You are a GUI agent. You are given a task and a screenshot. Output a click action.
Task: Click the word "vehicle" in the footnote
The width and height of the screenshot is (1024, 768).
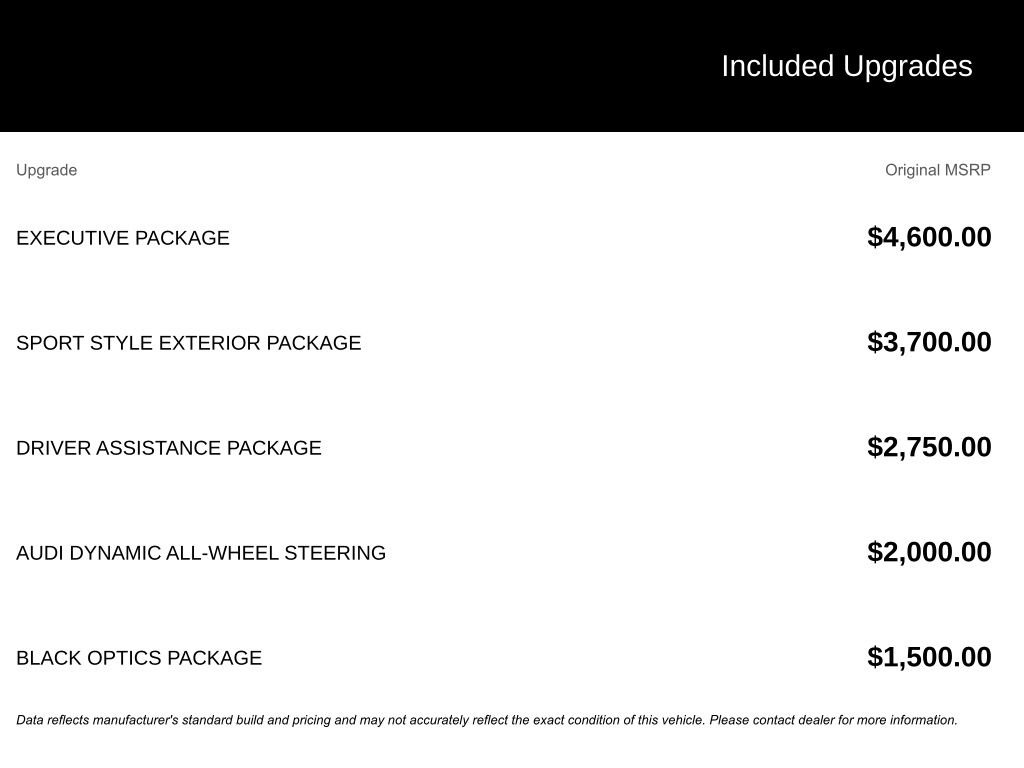(681, 720)
